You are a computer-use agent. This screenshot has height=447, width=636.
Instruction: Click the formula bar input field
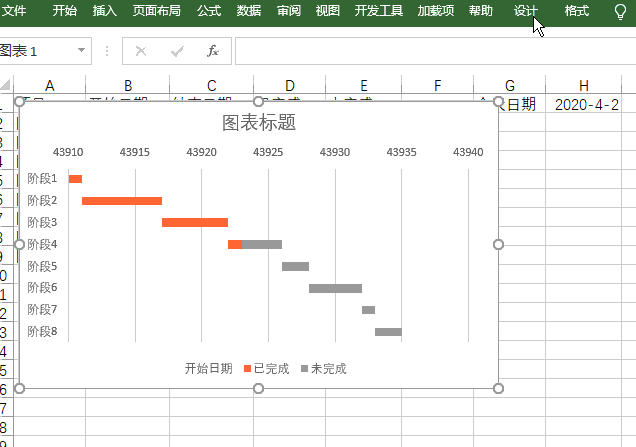tap(430, 51)
